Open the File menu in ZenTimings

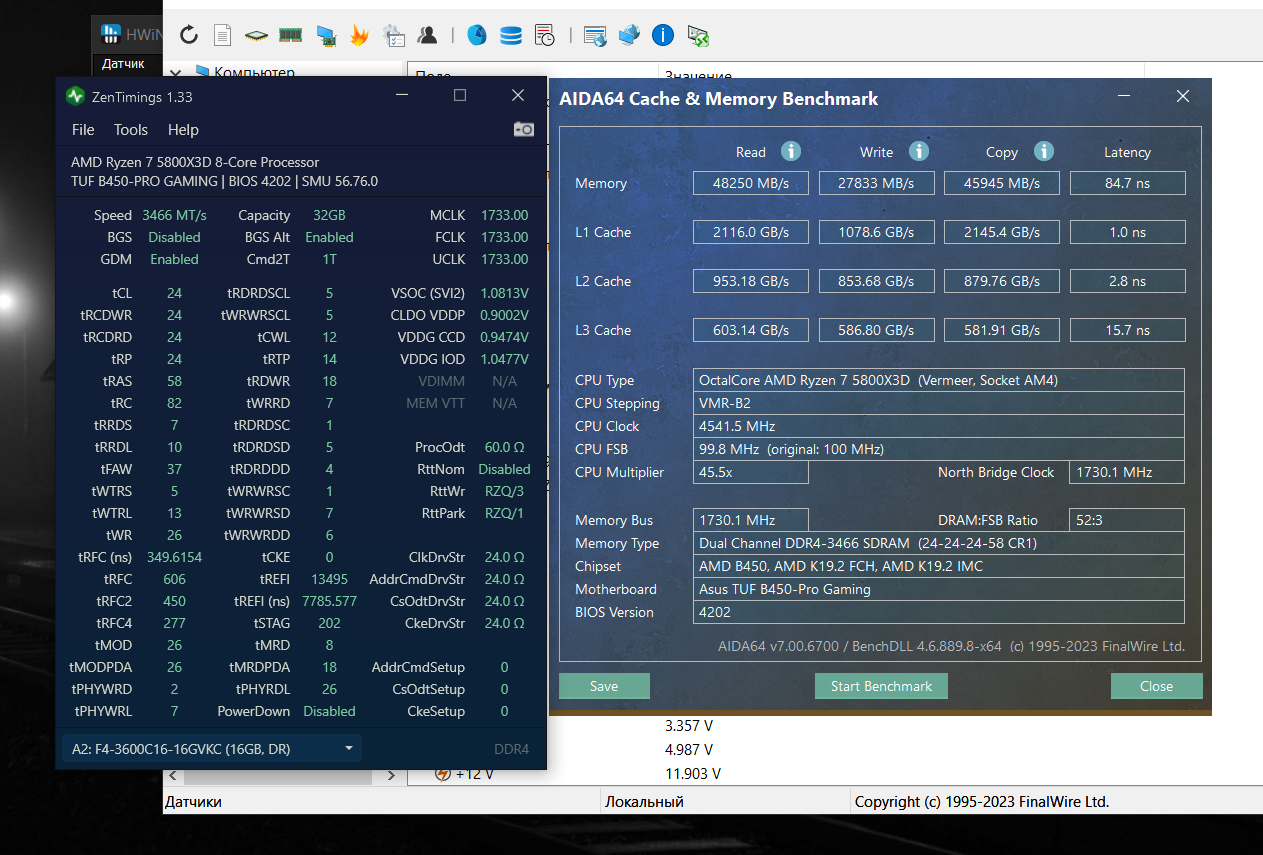click(83, 129)
